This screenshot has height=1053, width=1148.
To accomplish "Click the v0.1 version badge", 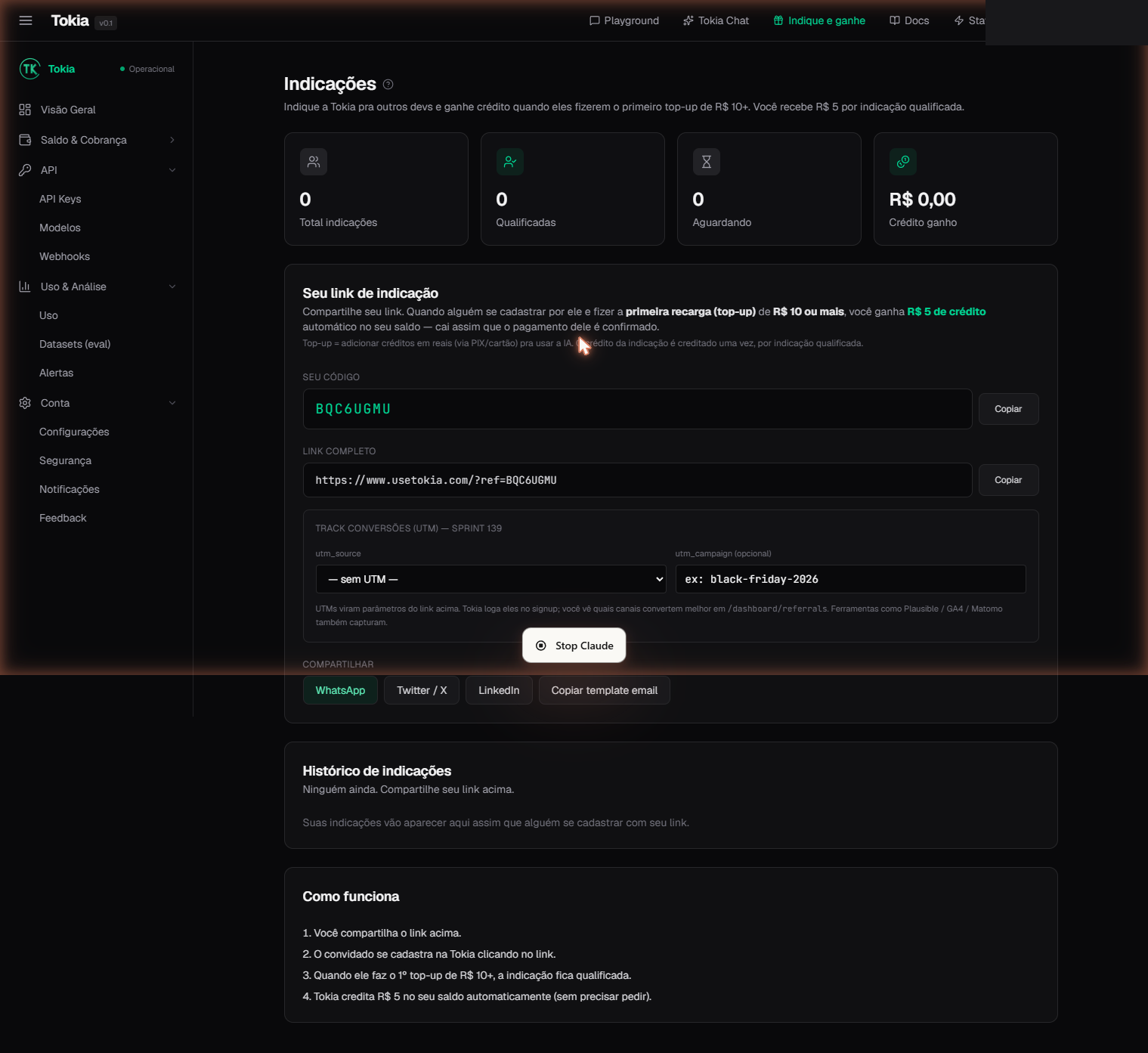I will [107, 23].
